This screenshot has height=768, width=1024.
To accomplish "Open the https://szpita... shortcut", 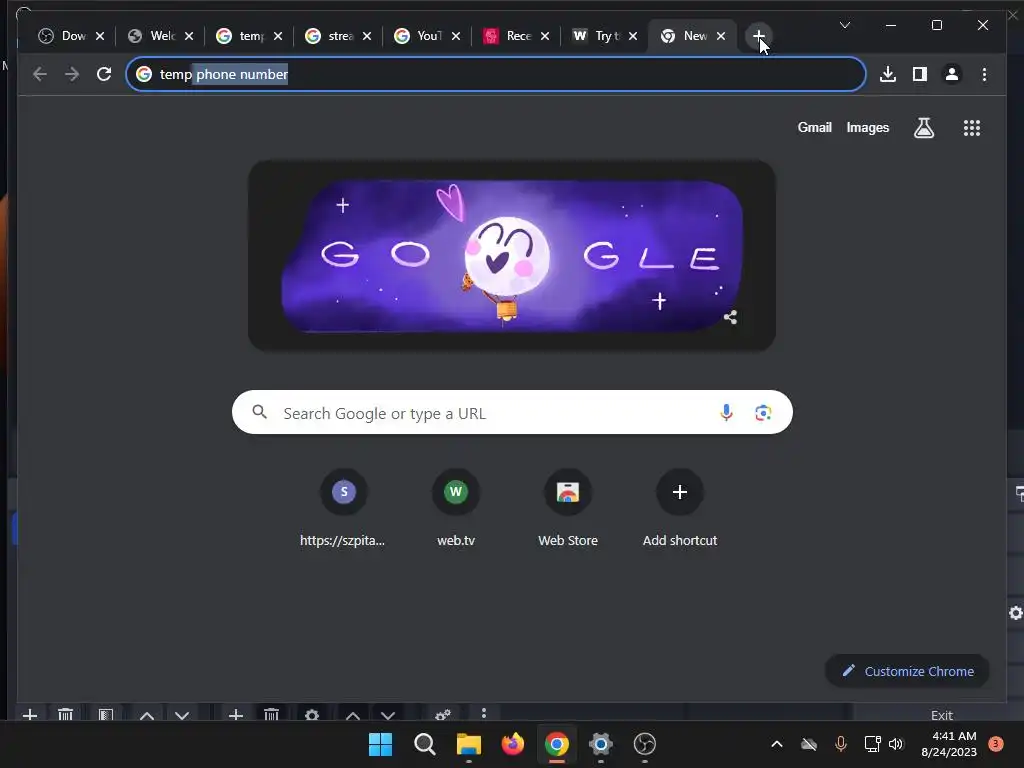I will coord(344,509).
